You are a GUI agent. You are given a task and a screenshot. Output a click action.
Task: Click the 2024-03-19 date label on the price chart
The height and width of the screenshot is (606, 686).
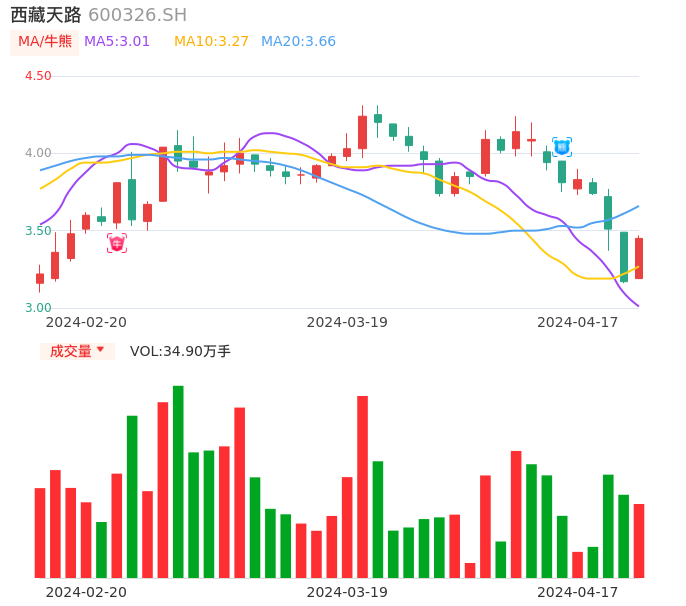(x=347, y=322)
